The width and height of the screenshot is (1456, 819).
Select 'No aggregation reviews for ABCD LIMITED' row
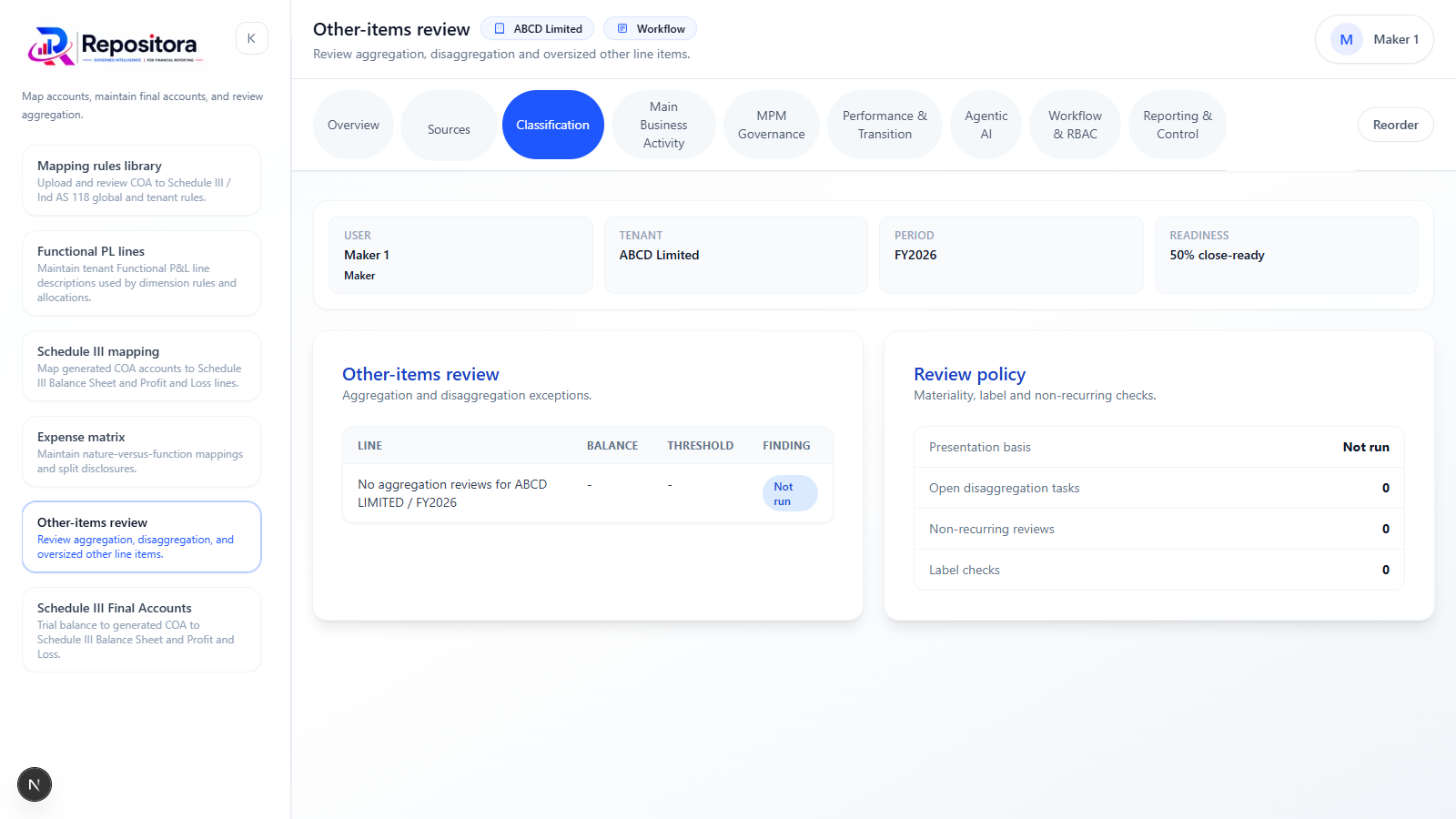[588, 493]
